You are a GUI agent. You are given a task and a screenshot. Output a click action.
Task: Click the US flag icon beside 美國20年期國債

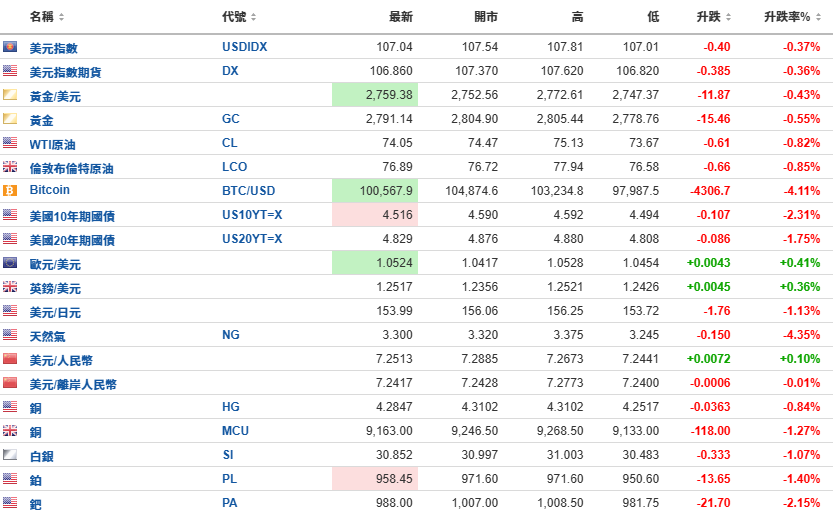point(10,238)
